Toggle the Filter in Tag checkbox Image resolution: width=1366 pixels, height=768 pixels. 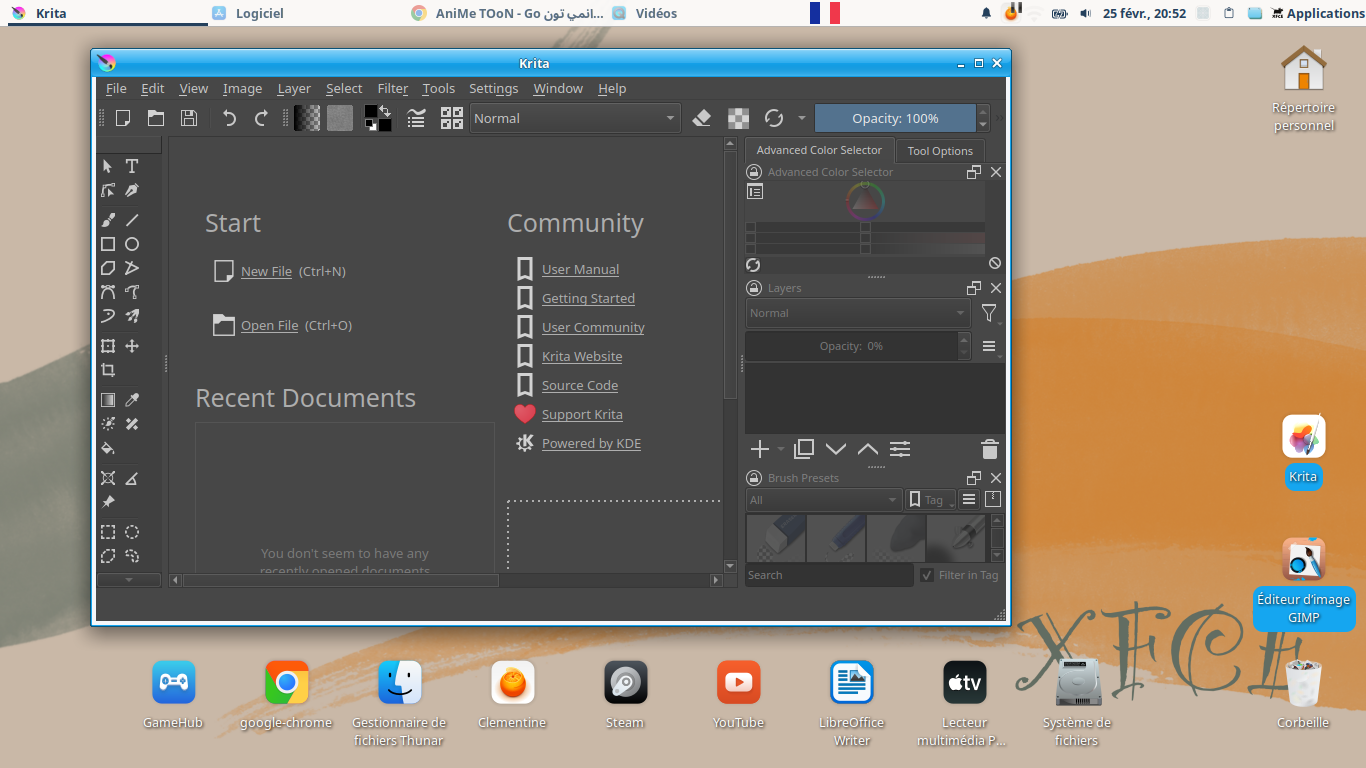927,575
